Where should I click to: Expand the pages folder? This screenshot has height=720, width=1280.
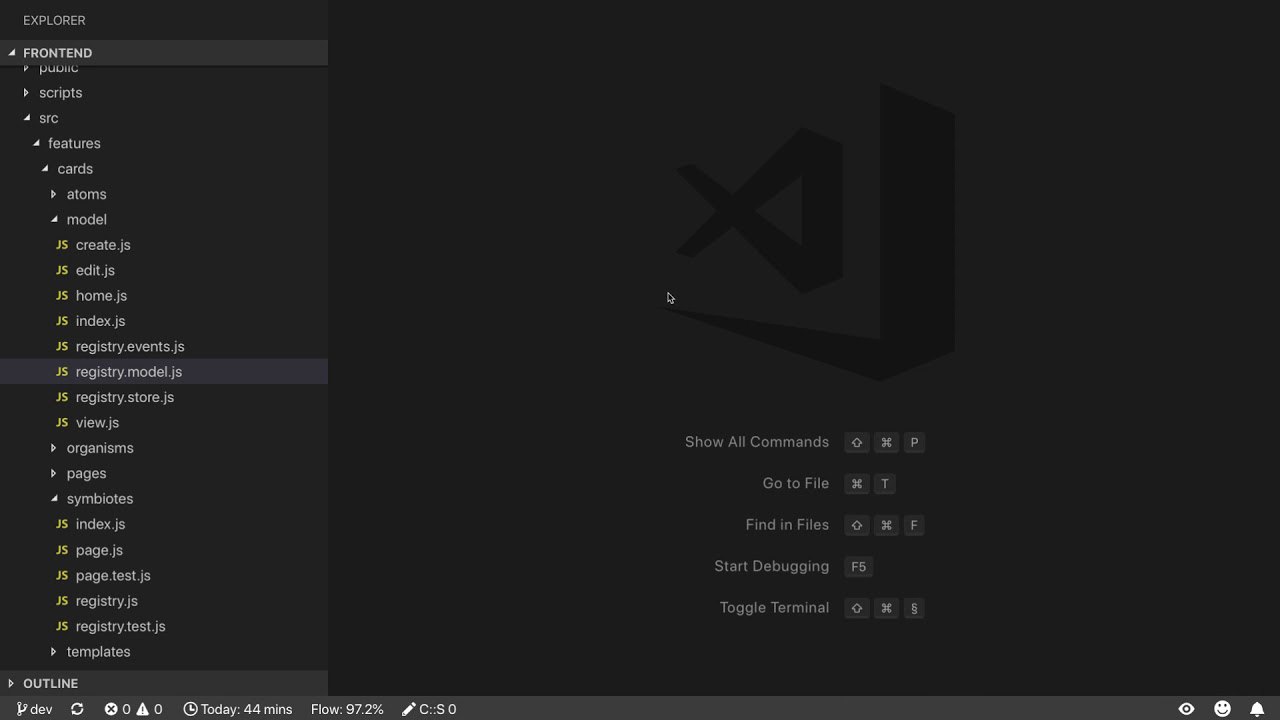(x=164, y=473)
